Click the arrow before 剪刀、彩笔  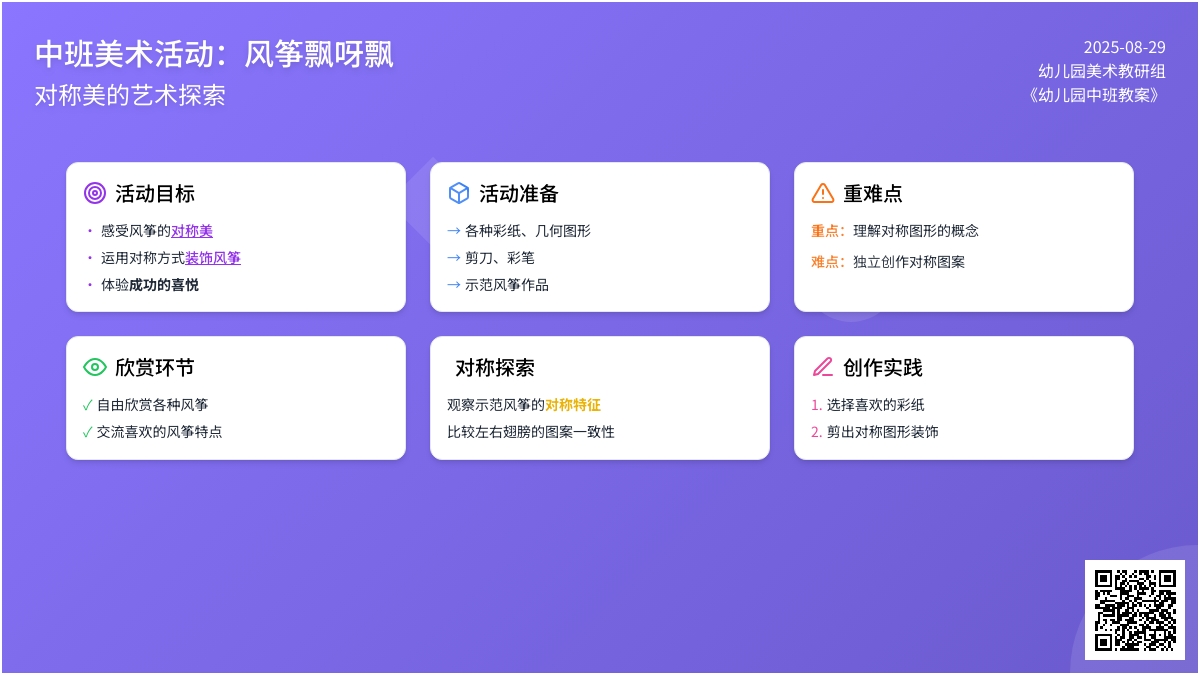[x=454, y=258]
